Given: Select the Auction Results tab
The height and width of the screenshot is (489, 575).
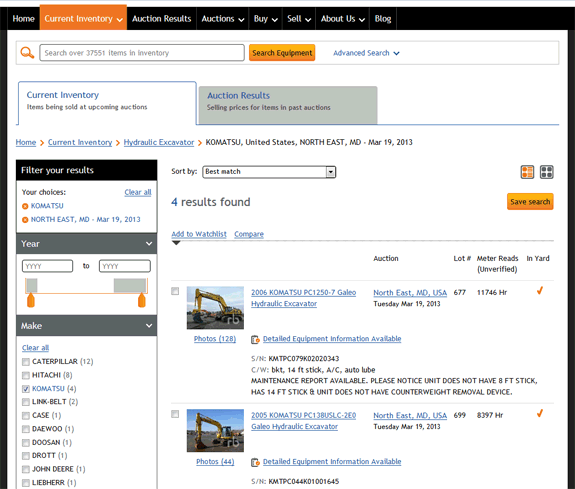Looking at the screenshot, I should click(288, 105).
